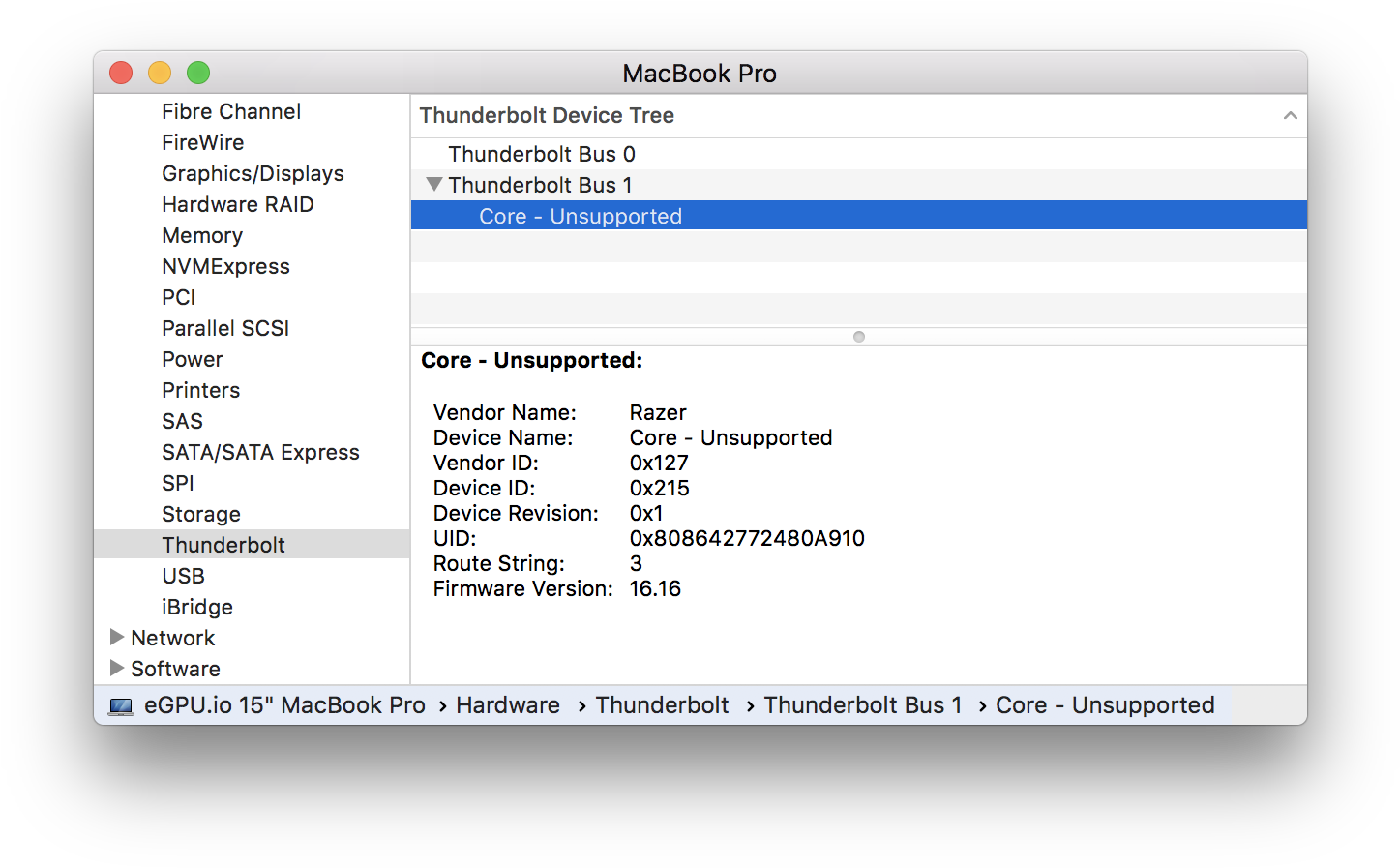Select Core - Unsupported in the device tree

pyautogui.click(x=580, y=215)
